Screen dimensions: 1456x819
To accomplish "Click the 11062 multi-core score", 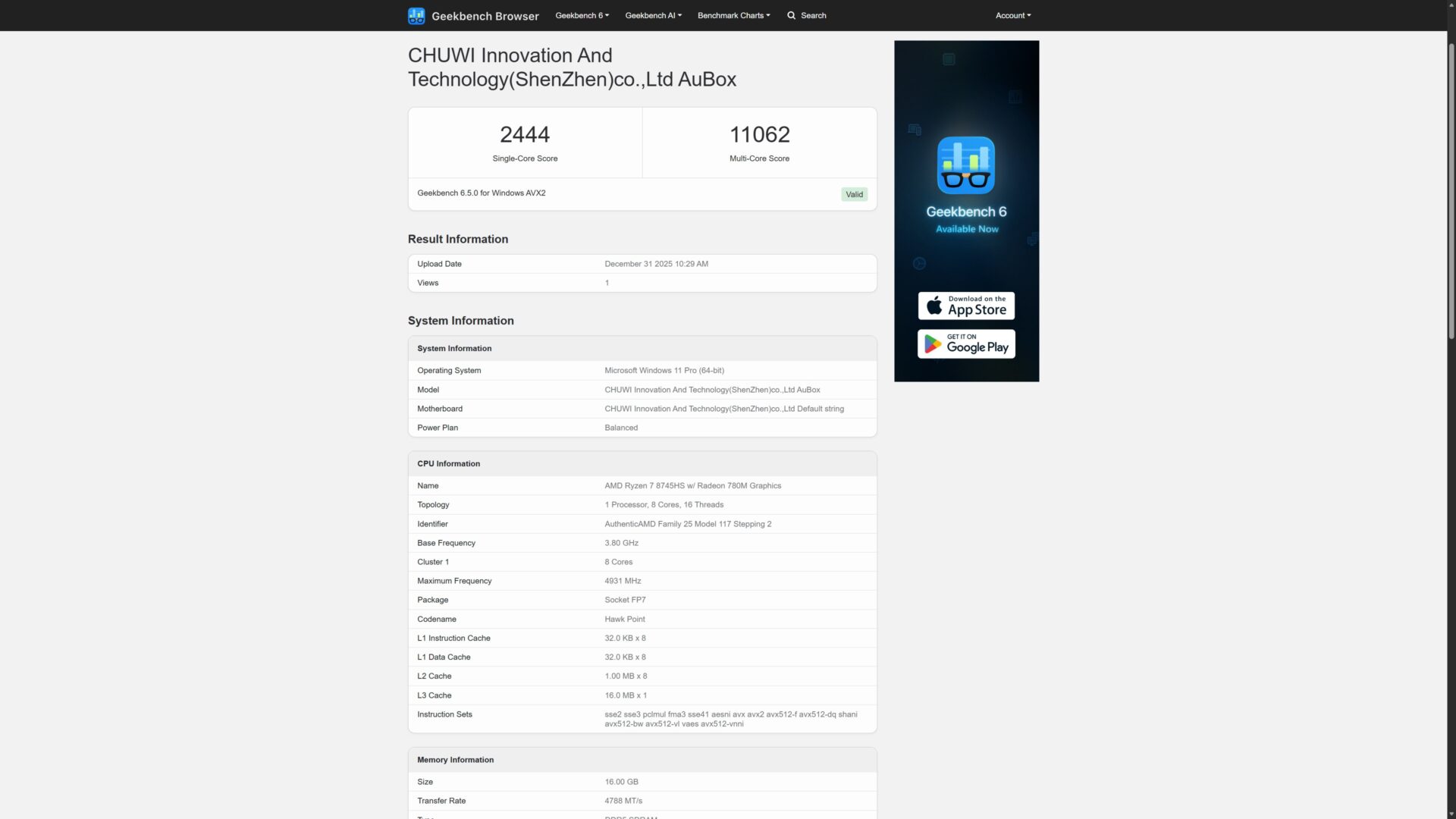I will [x=759, y=135].
